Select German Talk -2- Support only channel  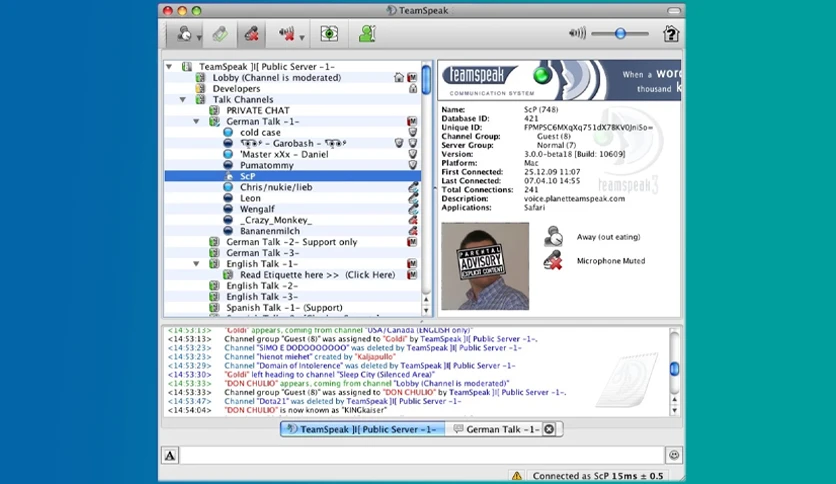(292, 242)
